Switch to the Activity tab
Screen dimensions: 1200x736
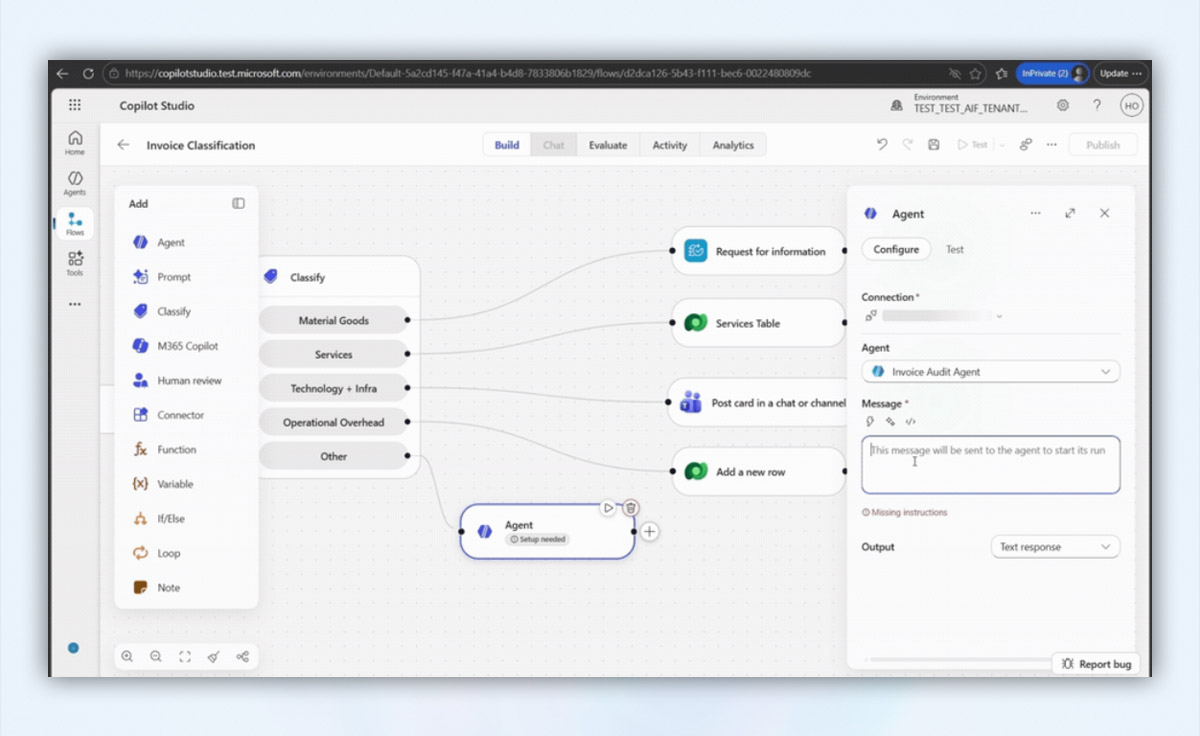(670, 145)
